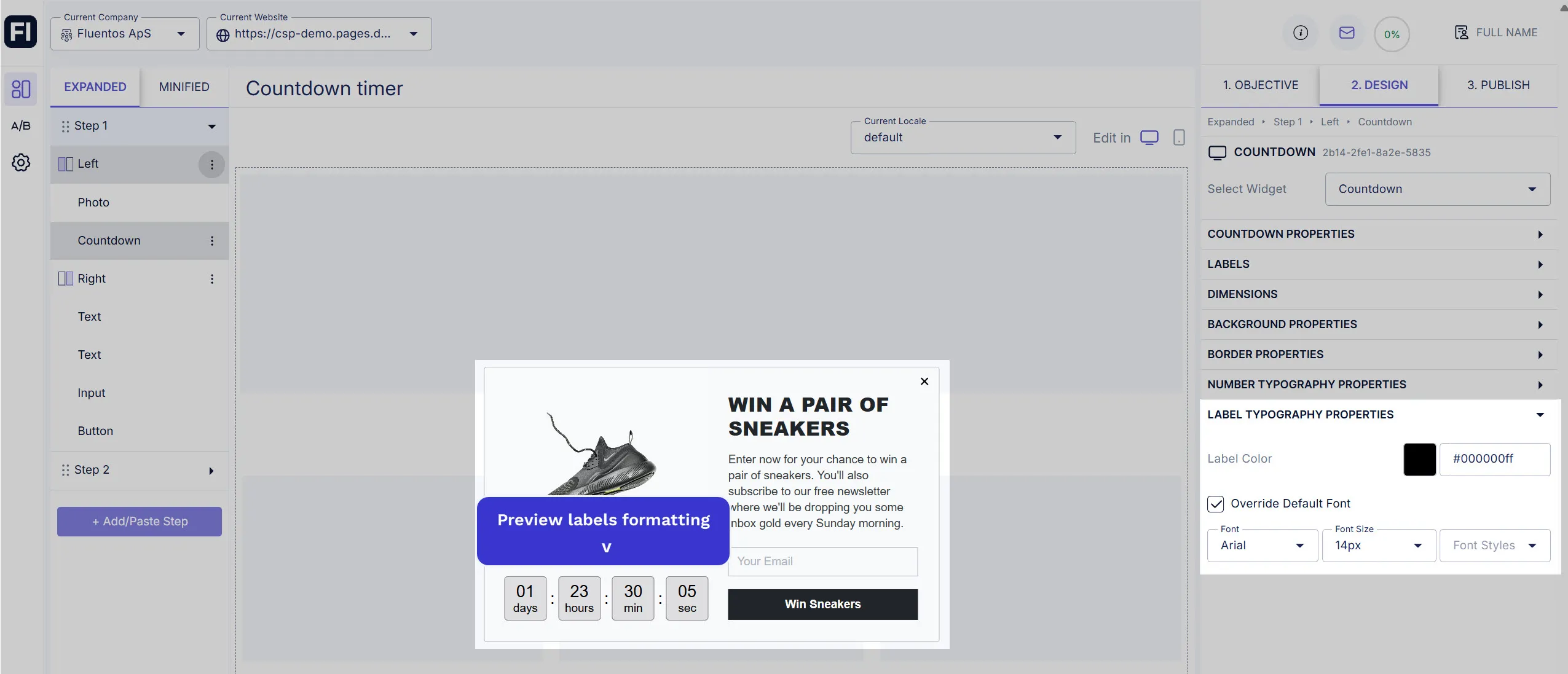The width and height of the screenshot is (1568, 674).
Task: Expand Step 2 in the tree
Action: click(211, 471)
